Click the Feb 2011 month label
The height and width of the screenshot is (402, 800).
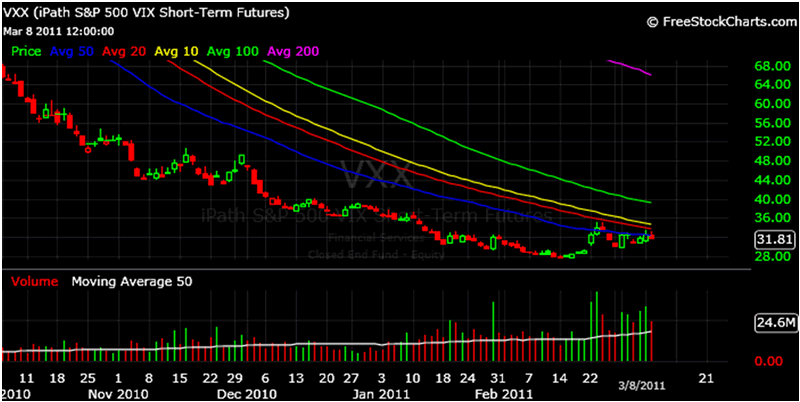(504, 394)
